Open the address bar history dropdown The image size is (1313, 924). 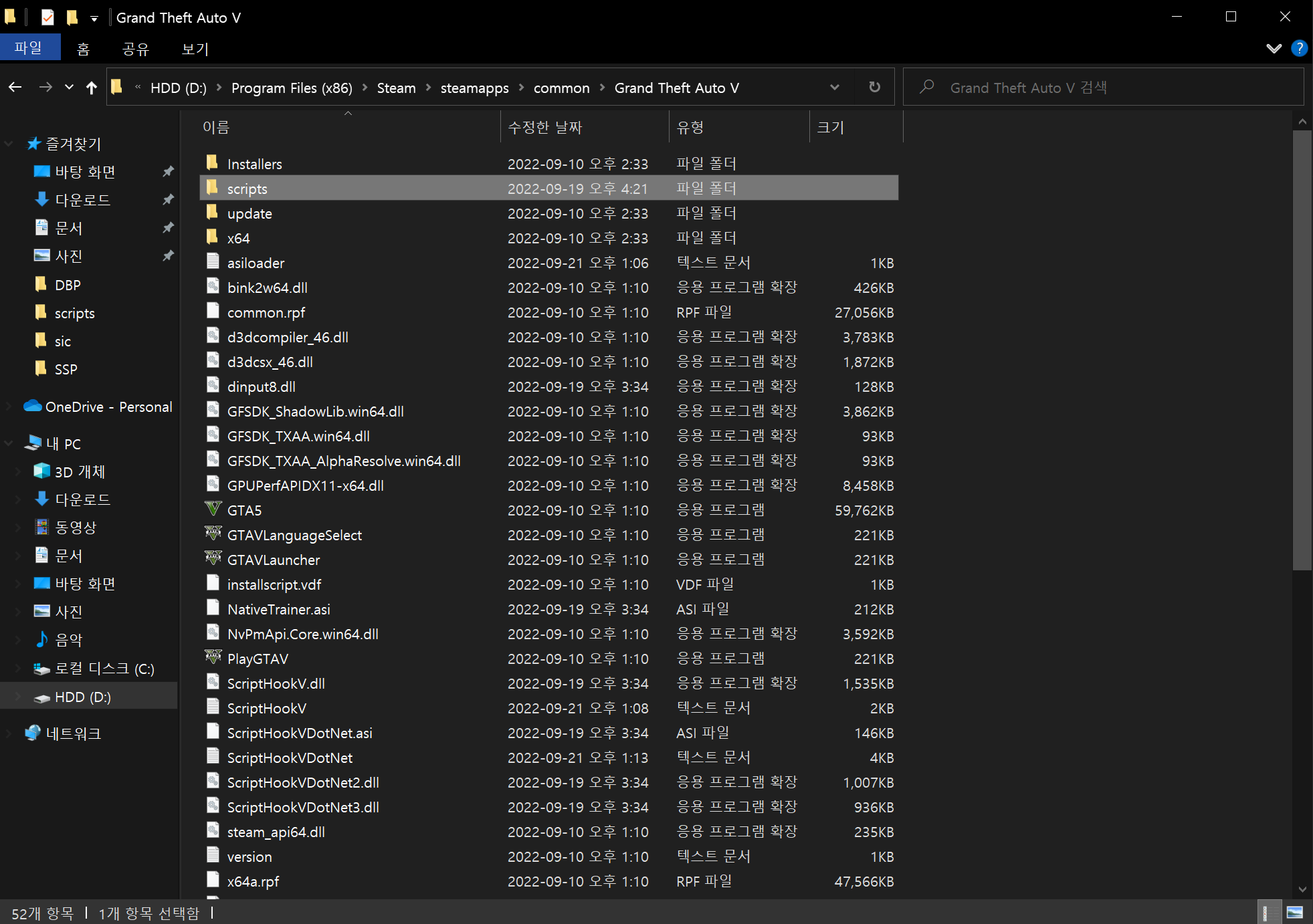pos(834,87)
